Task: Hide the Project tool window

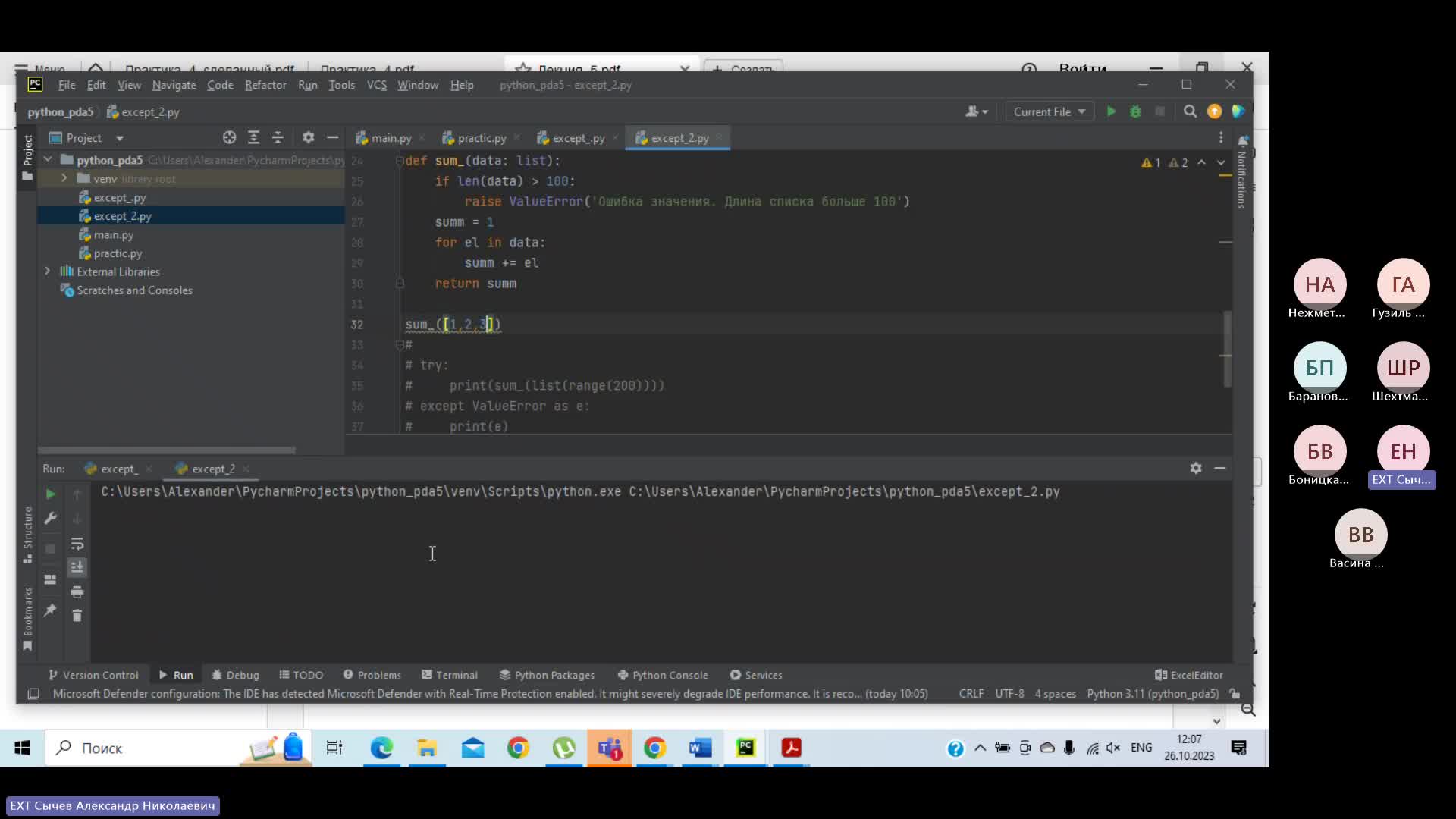Action: click(x=332, y=137)
